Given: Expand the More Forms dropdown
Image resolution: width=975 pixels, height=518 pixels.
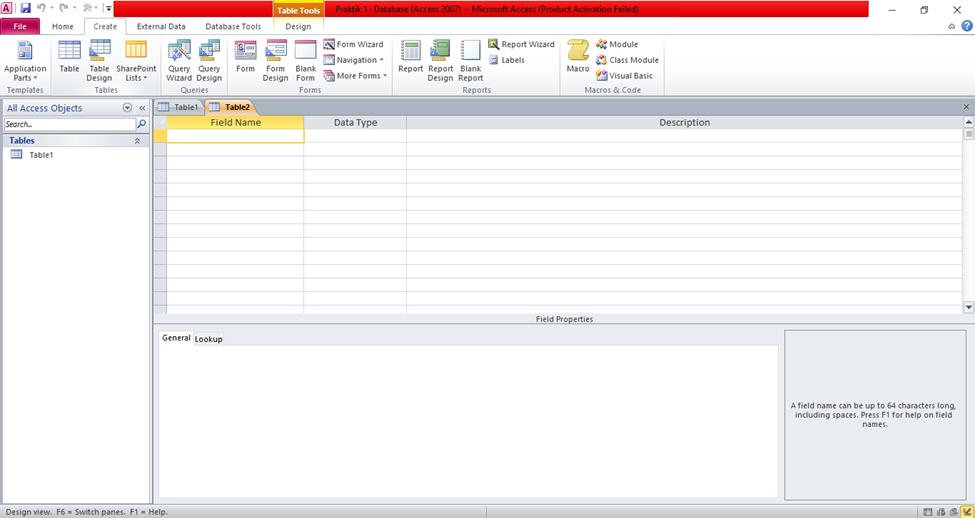Looking at the screenshot, I should point(356,76).
